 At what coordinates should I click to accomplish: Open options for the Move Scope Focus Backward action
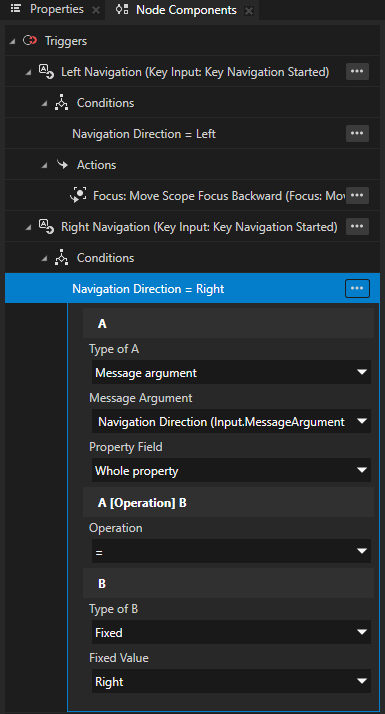[357, 195]
